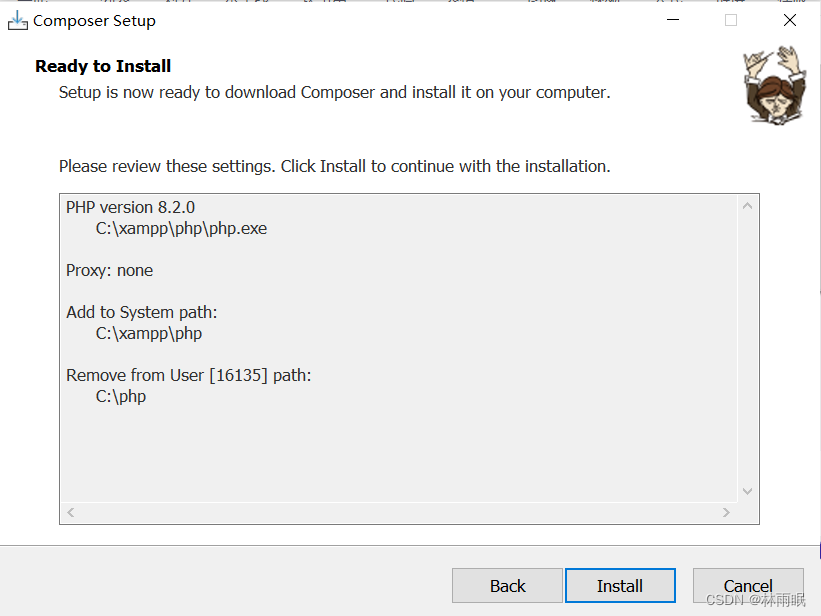Click the scroll-left arrow below the settings
Viewport: 821px width, 616px height.
tap(70, 512)
